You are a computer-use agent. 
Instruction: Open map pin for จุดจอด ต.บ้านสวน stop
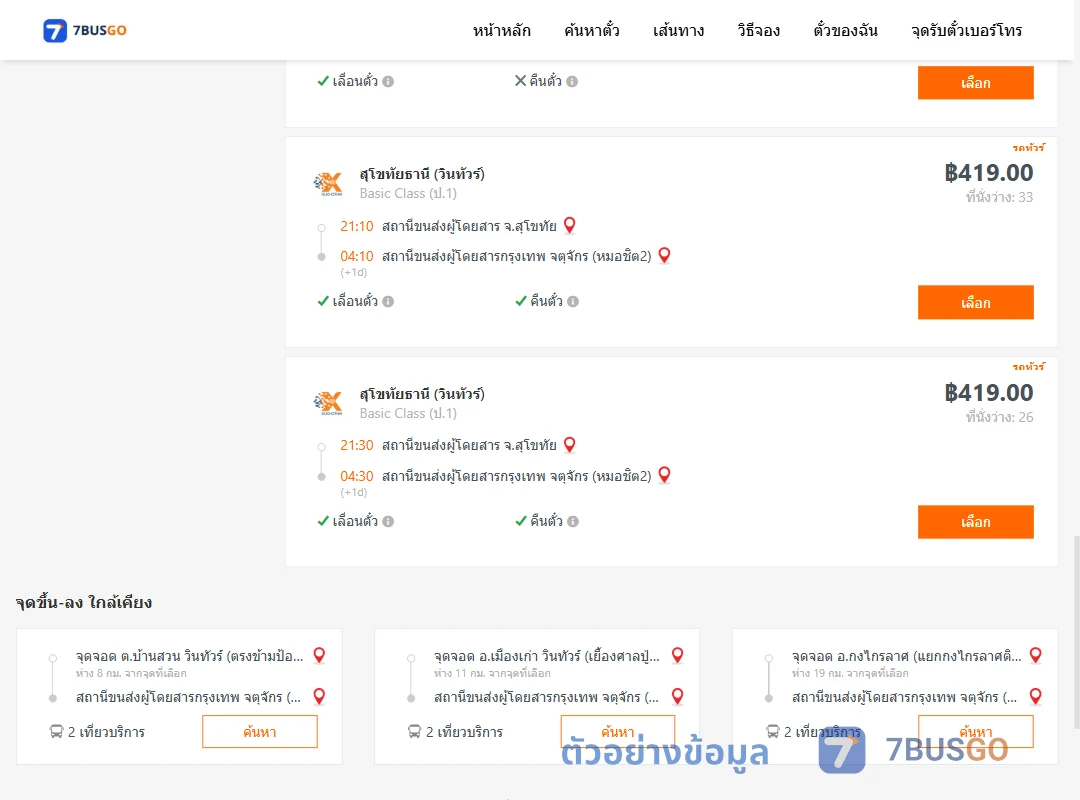pos(320,655)
